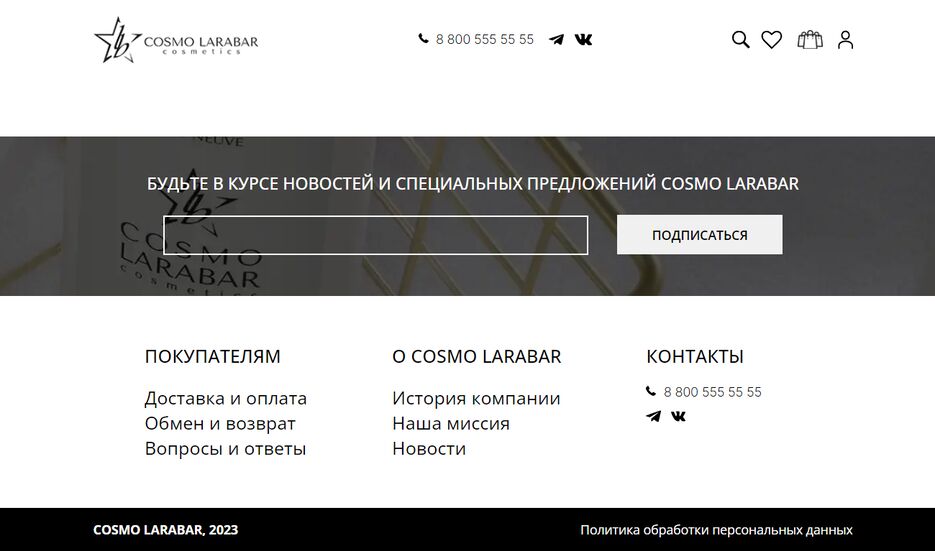The image size is (935, 551).
Task: Open Политика обработки персональных данных link
Action: click(x=716, y=530)
